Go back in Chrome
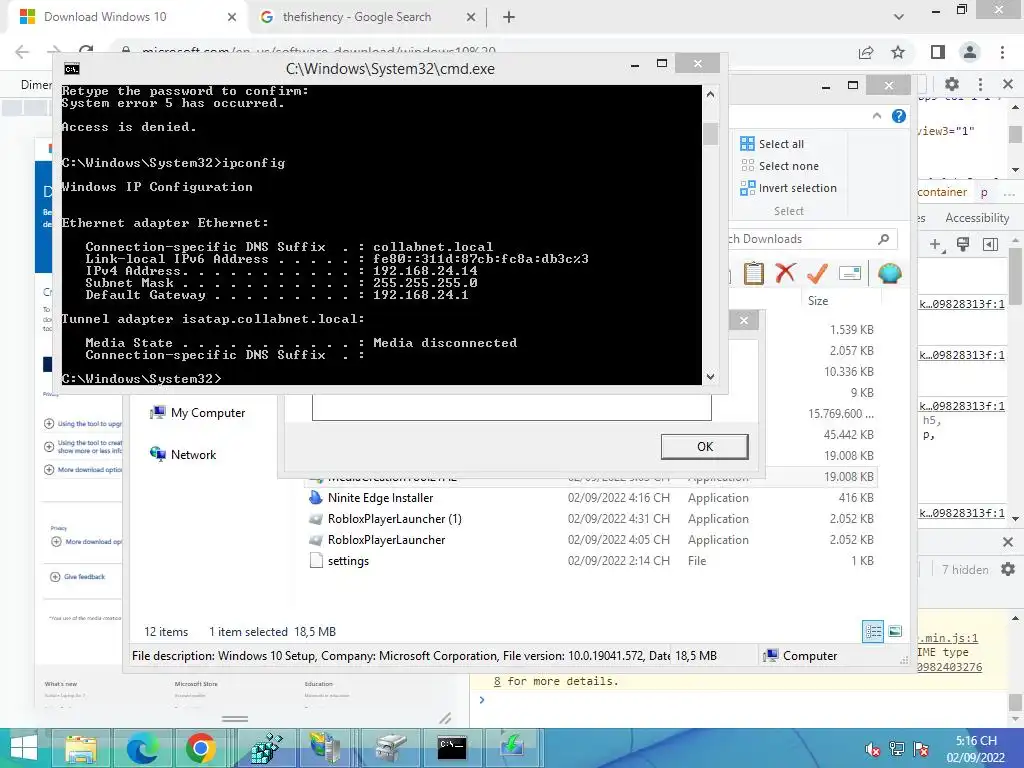This screenshot has height=768, width=1024. coord(22,52)
